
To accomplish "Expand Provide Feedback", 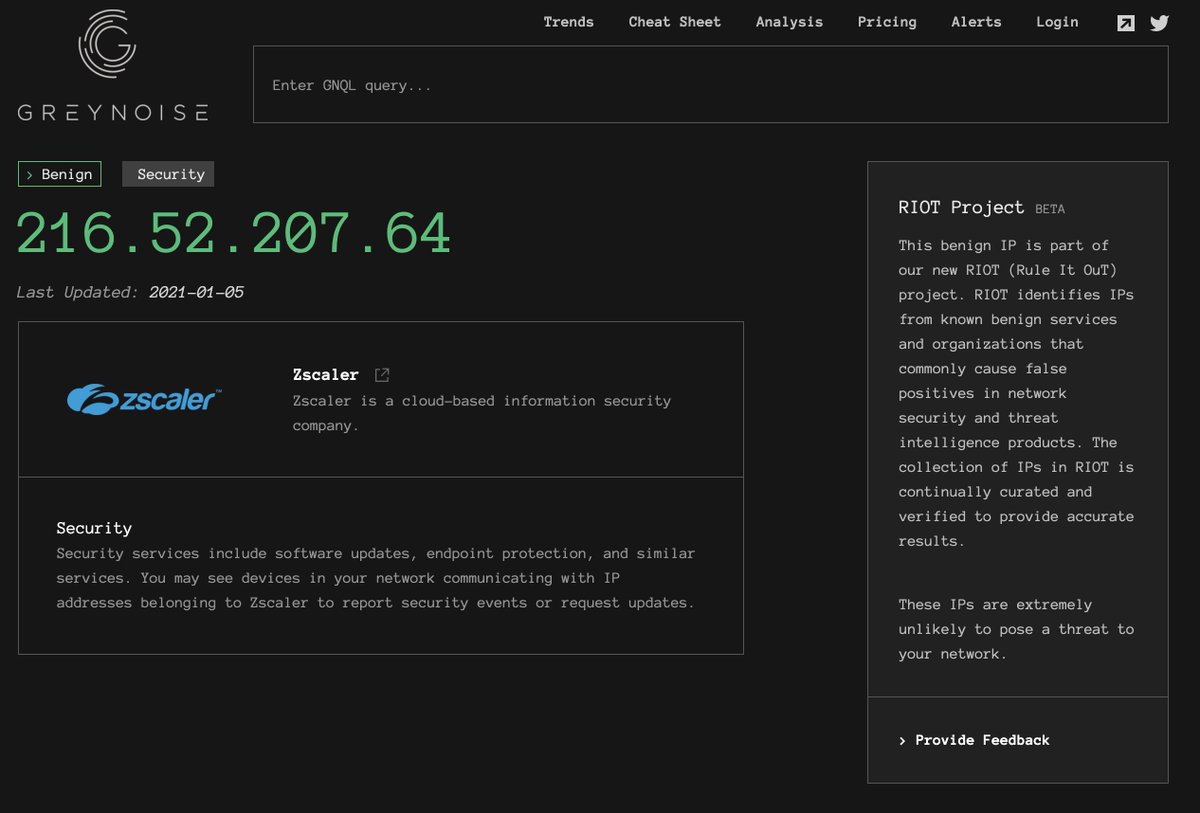I will 974,740.
